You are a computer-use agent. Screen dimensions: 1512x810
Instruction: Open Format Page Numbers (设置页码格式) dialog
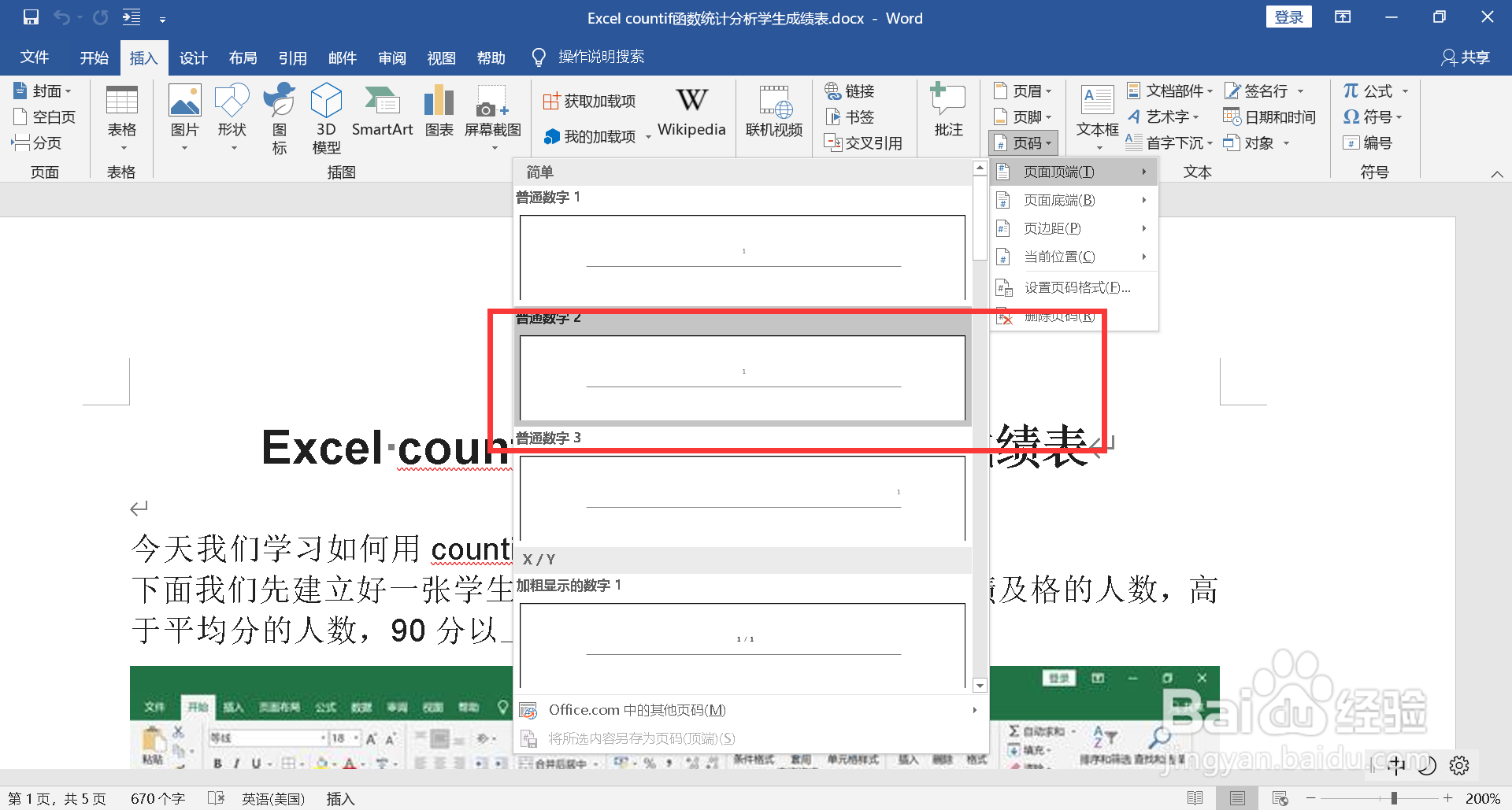coord(1073,287)
